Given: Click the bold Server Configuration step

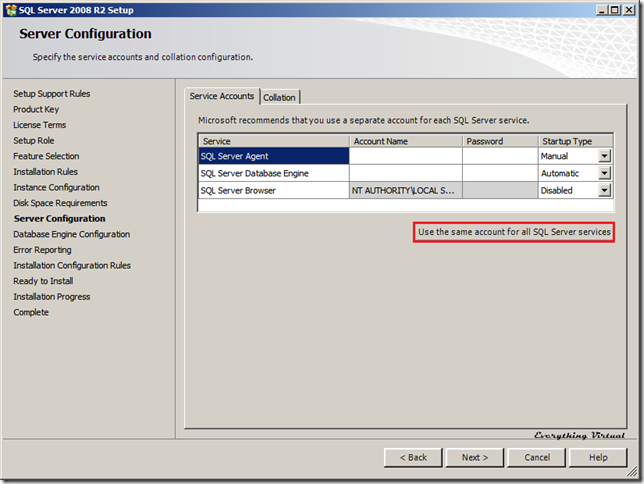Looking at the screenshot, I should [x=60, y=219].
